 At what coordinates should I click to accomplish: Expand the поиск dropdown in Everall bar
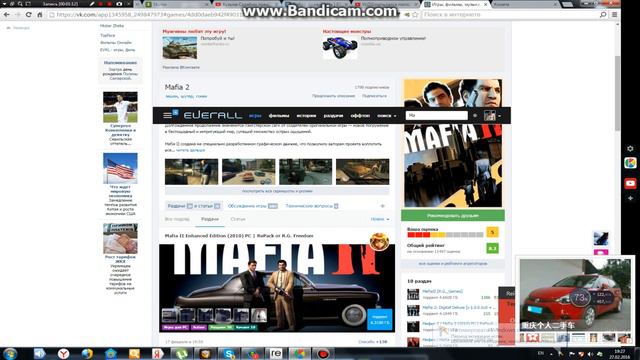(387, 116)
